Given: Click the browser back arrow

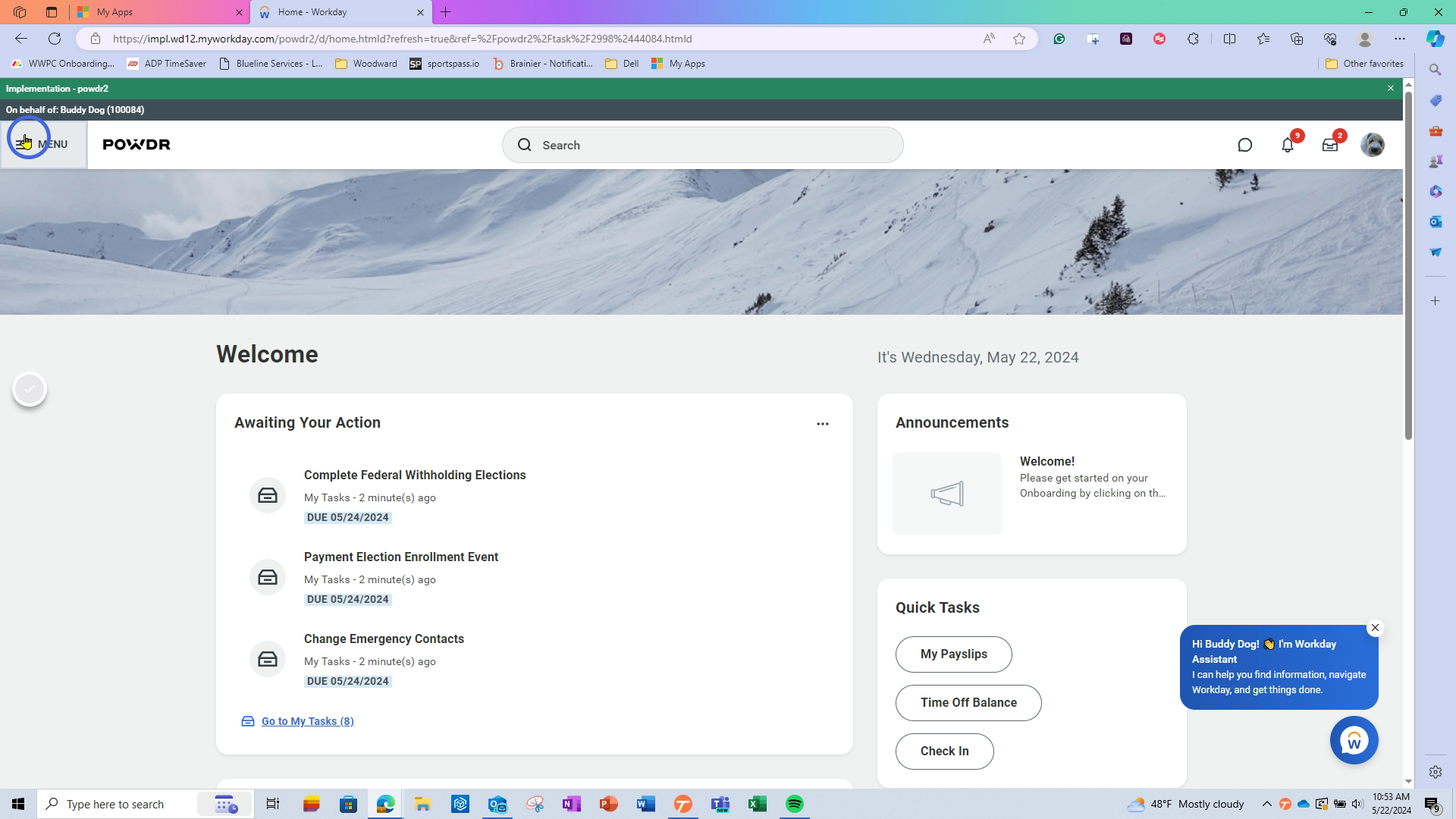Looking at the screenshot, I should (21, 39).
